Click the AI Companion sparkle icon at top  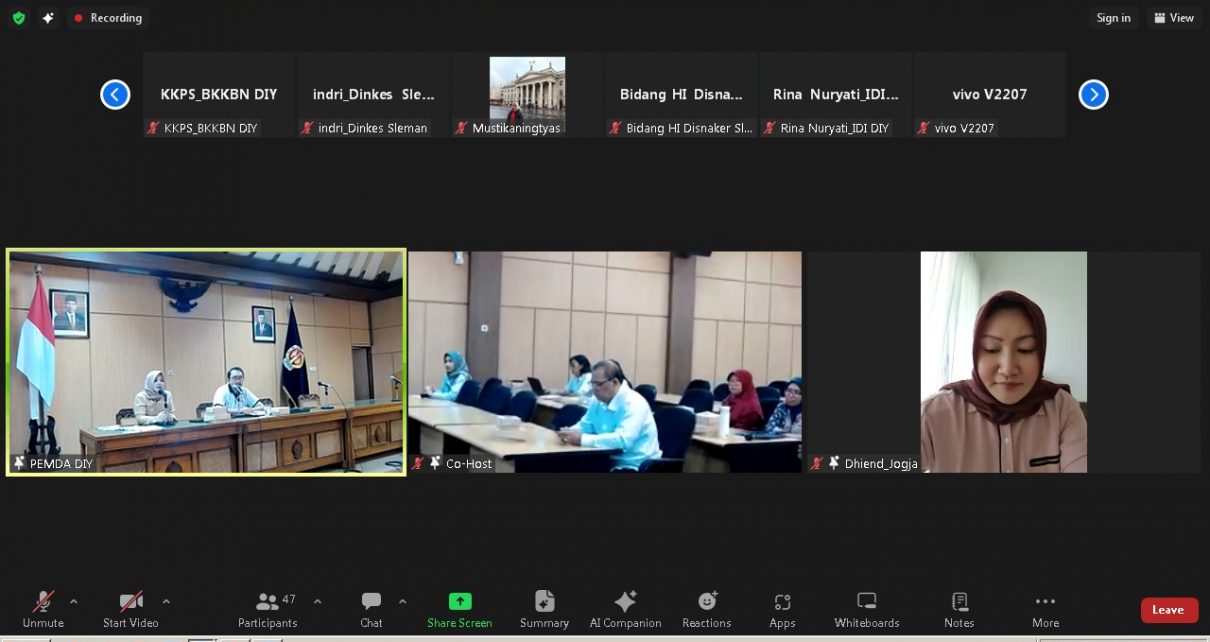[x=48, y=18]
